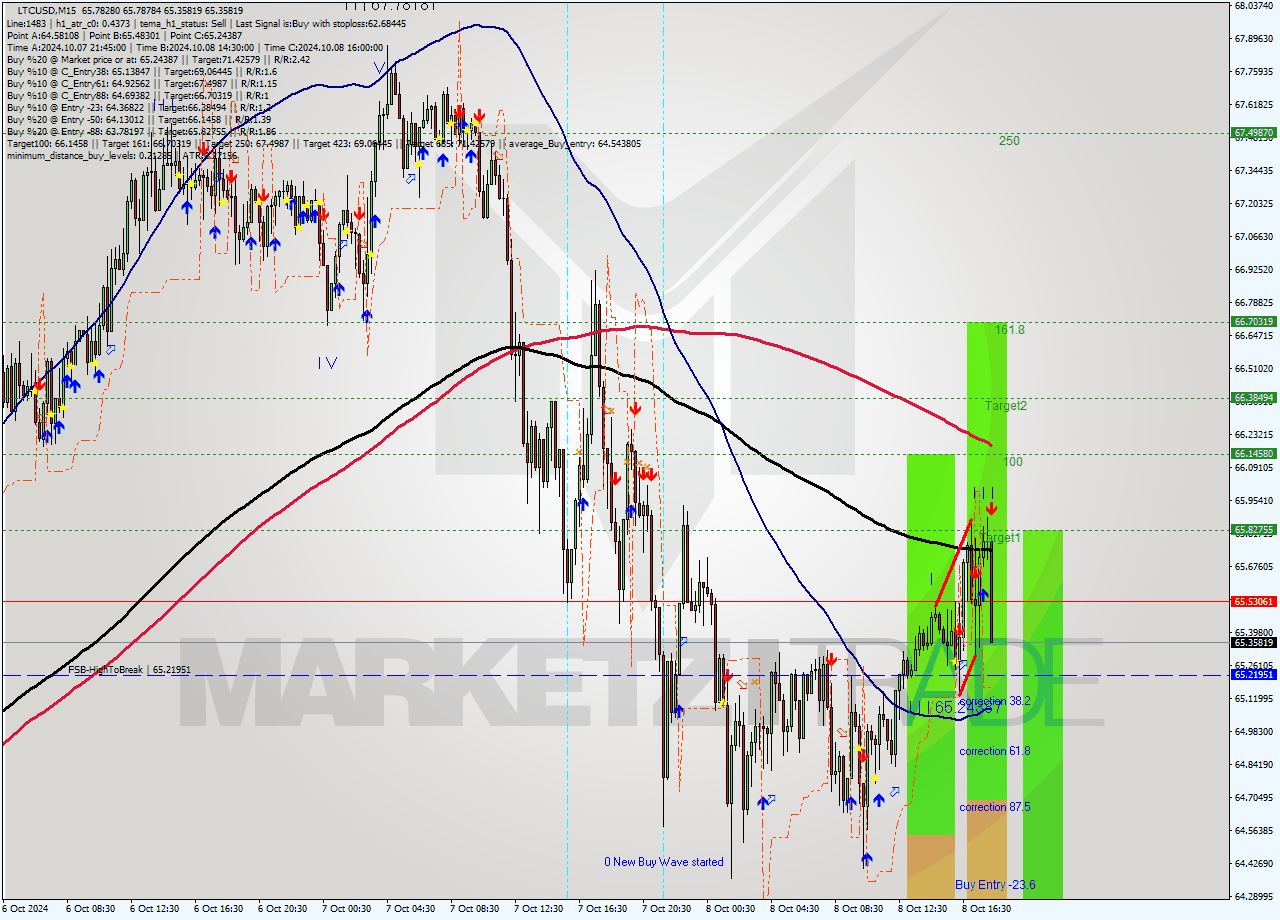
Task: Click the 66.92590 axis price label
Action: click(1254, 270)
